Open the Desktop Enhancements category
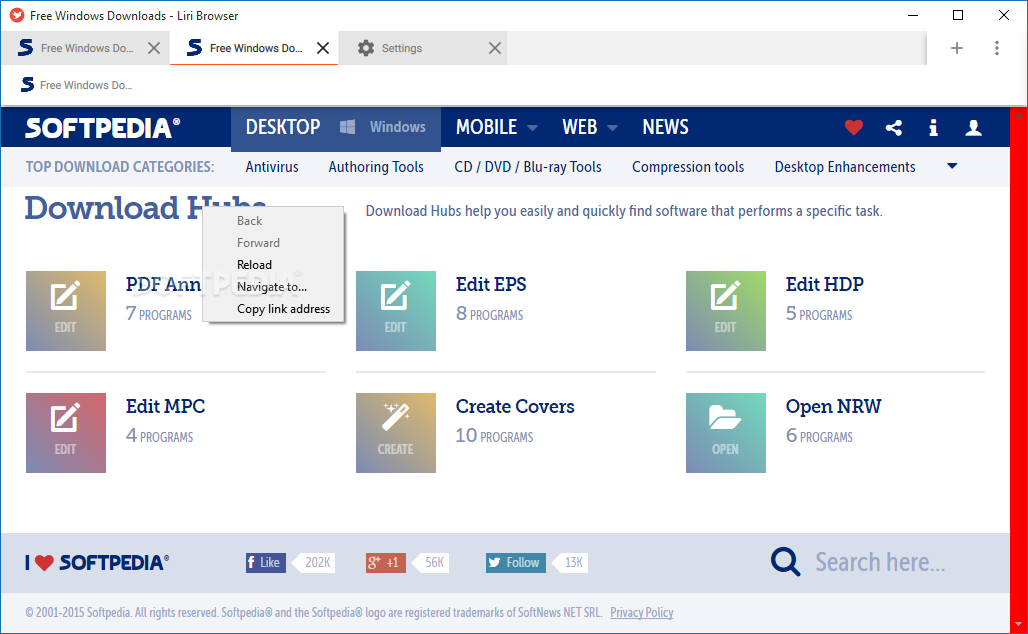Image resolution: width=1028 pixels, height=634 pixels. tap(845, 167)
